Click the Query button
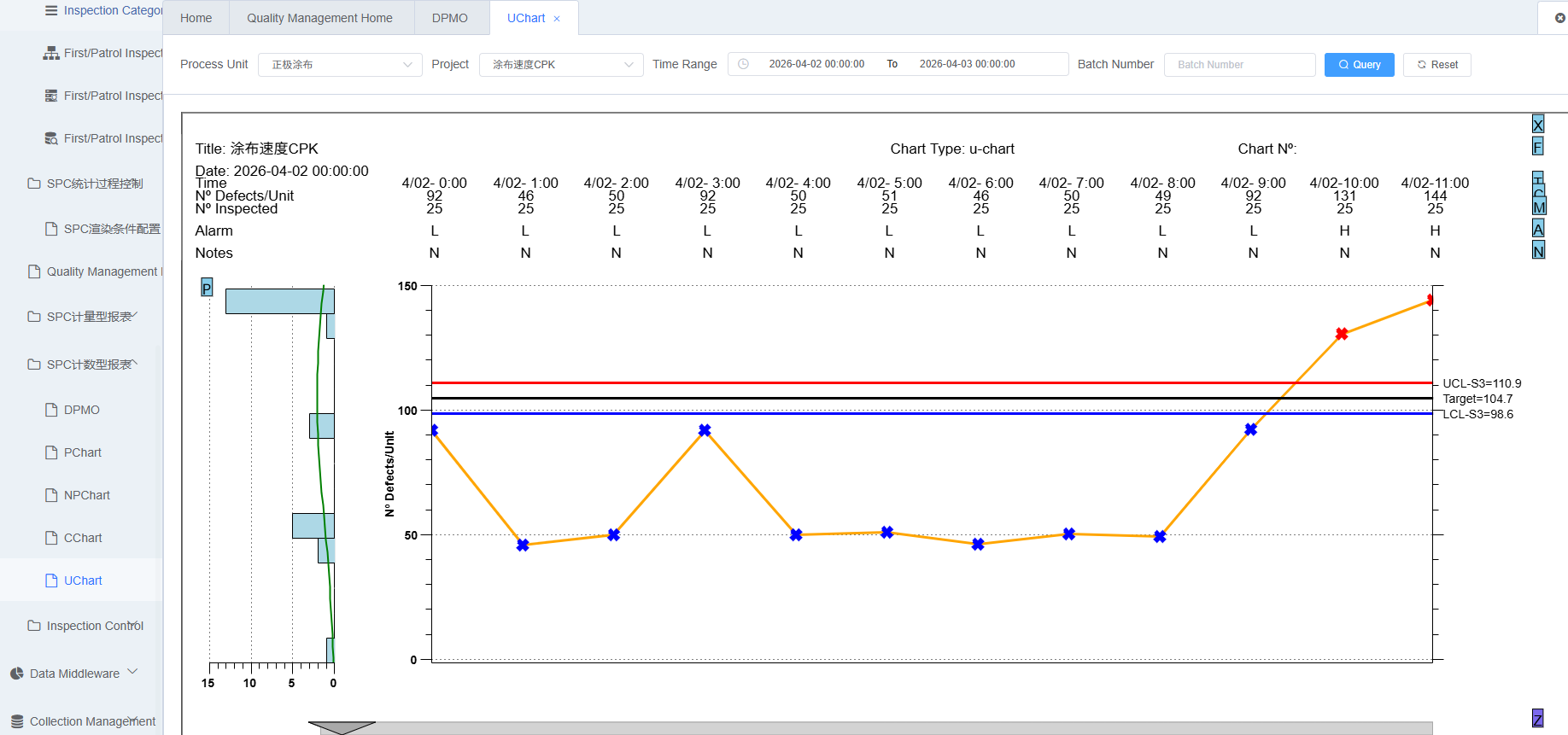This screenshot has width=1568, height=735. tap(1360, 65)
